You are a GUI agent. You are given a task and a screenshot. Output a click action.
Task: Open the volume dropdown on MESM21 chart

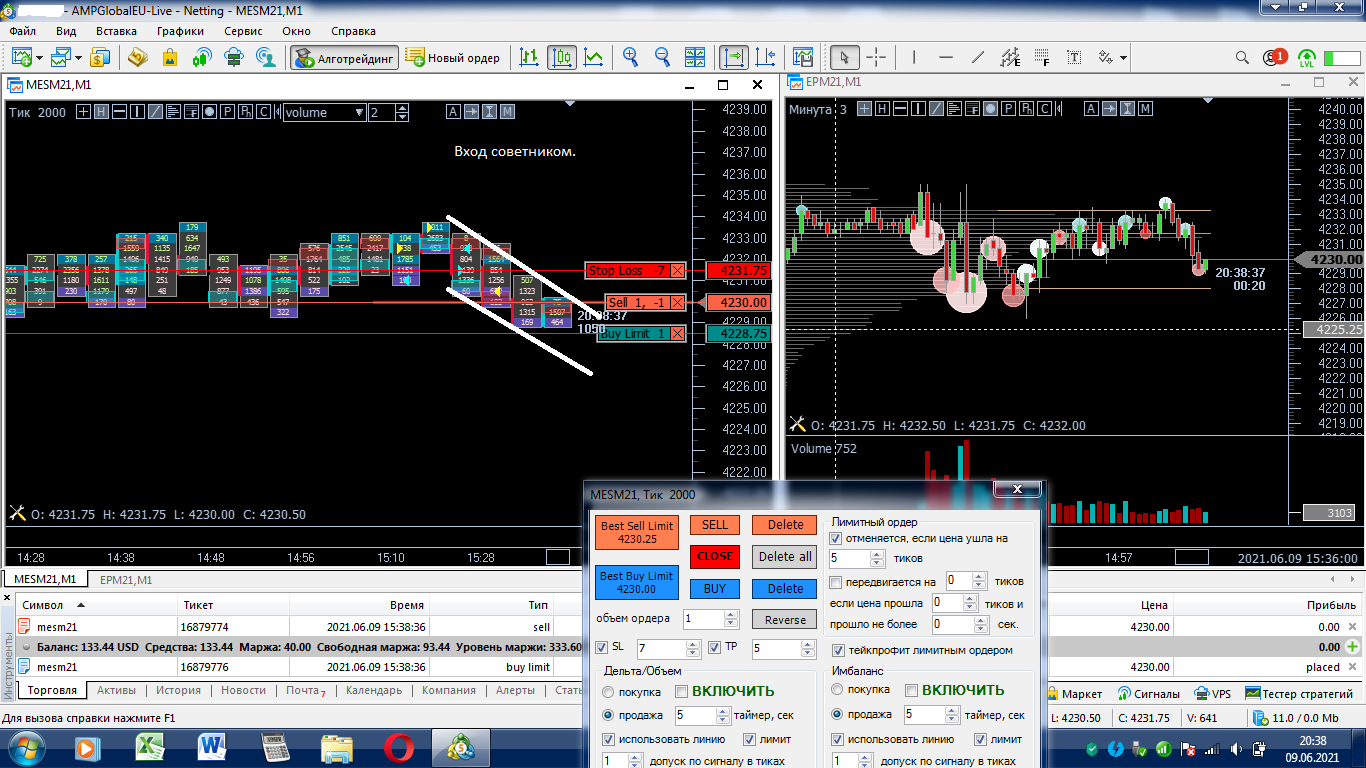coord(359,113)
